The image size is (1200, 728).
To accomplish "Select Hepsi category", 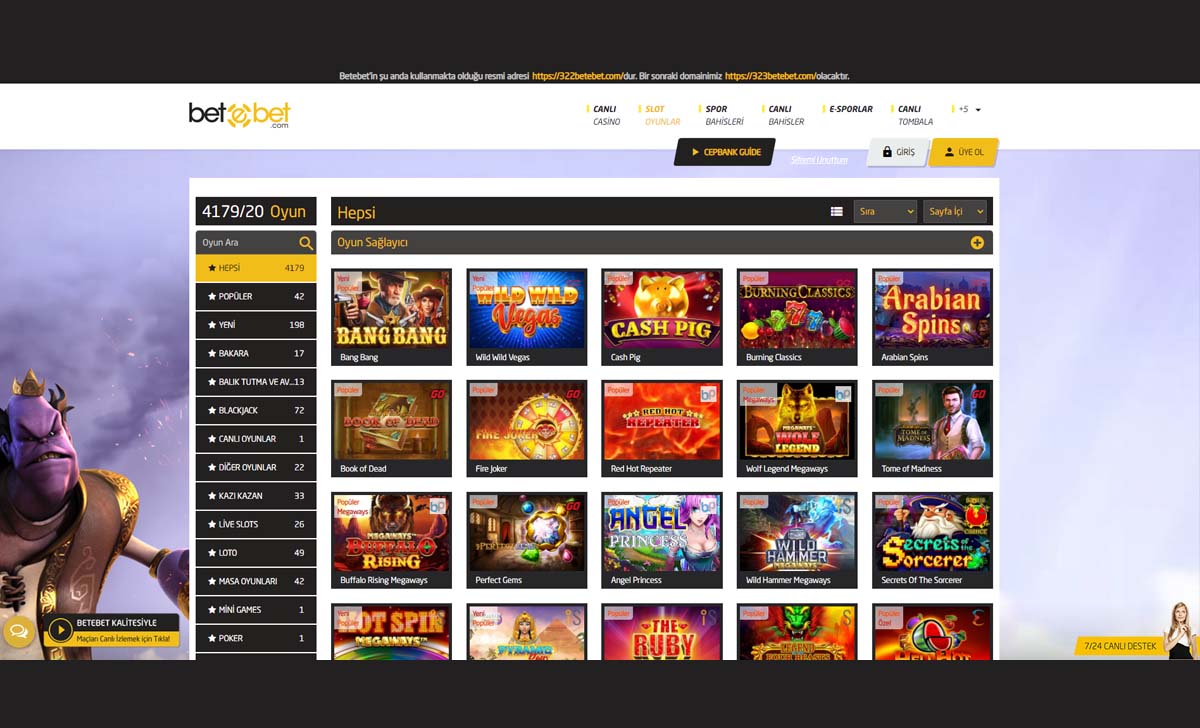I will tap(255, 268).
